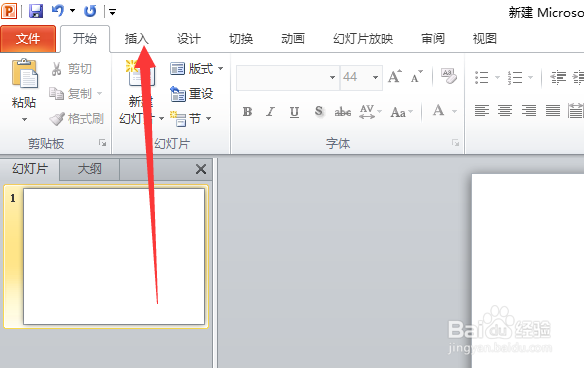Image resolution: width=584 pixels, height=368 pixels.
Task: Open the font color dropdown arrow
Action: (x=454, y=111)
